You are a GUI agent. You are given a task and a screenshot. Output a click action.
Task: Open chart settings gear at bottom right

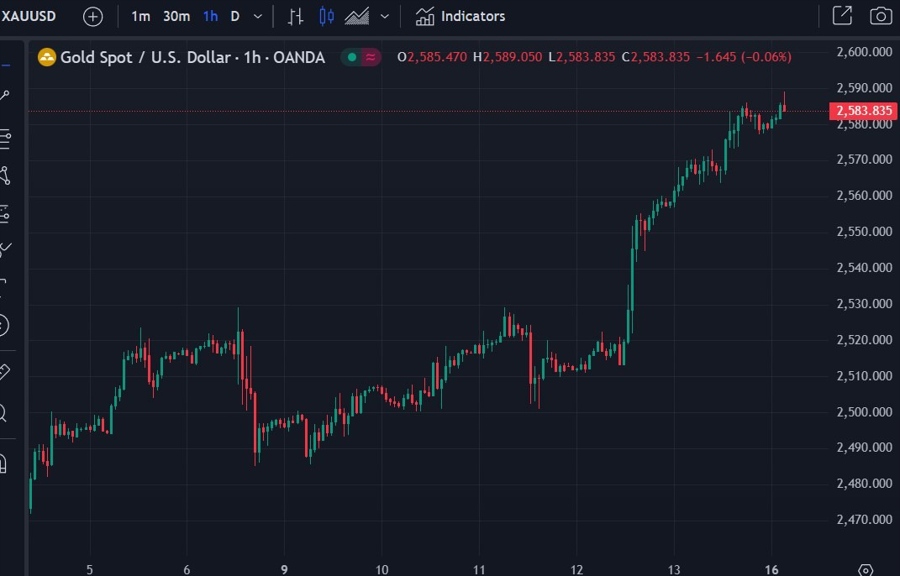pos(866,570)
